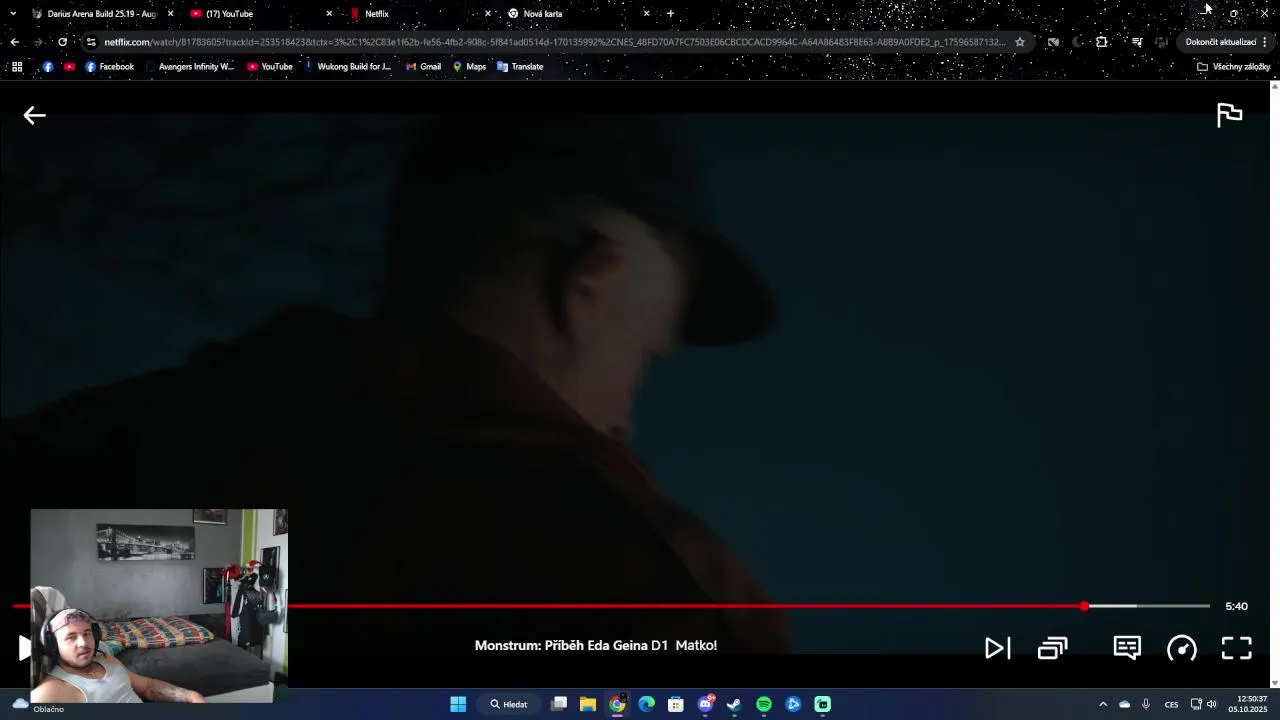1280x720 pixels.
Task: Click the red progress bar scrubber knob
Action: pyautogui.click(x=1085, y=606)
